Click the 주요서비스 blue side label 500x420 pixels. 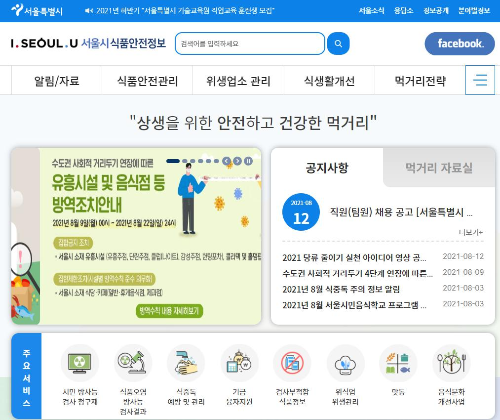26,376
